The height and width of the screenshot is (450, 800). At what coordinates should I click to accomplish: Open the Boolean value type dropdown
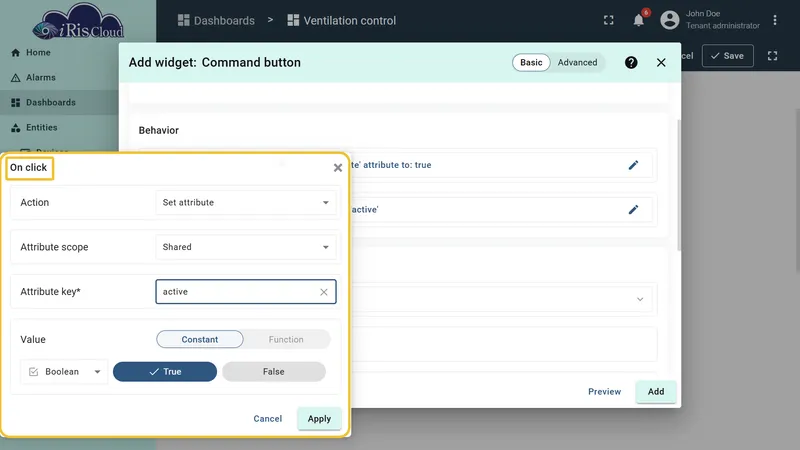pyautogui.click(x=64, y=371)
